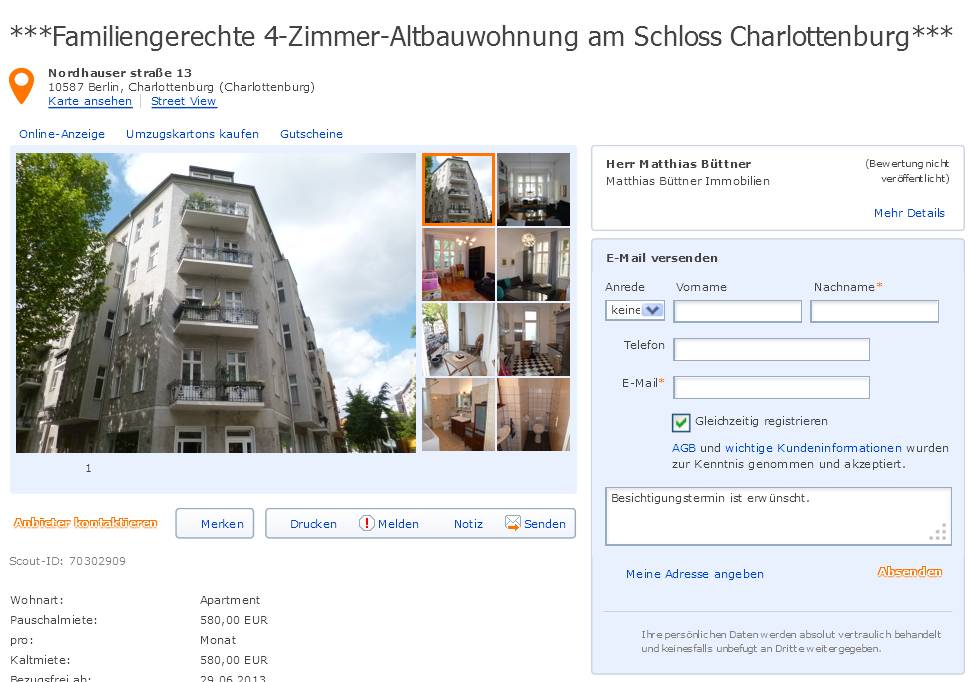Open the checkered kitchen floor thumbnail
970x682 pixels.
533,340
